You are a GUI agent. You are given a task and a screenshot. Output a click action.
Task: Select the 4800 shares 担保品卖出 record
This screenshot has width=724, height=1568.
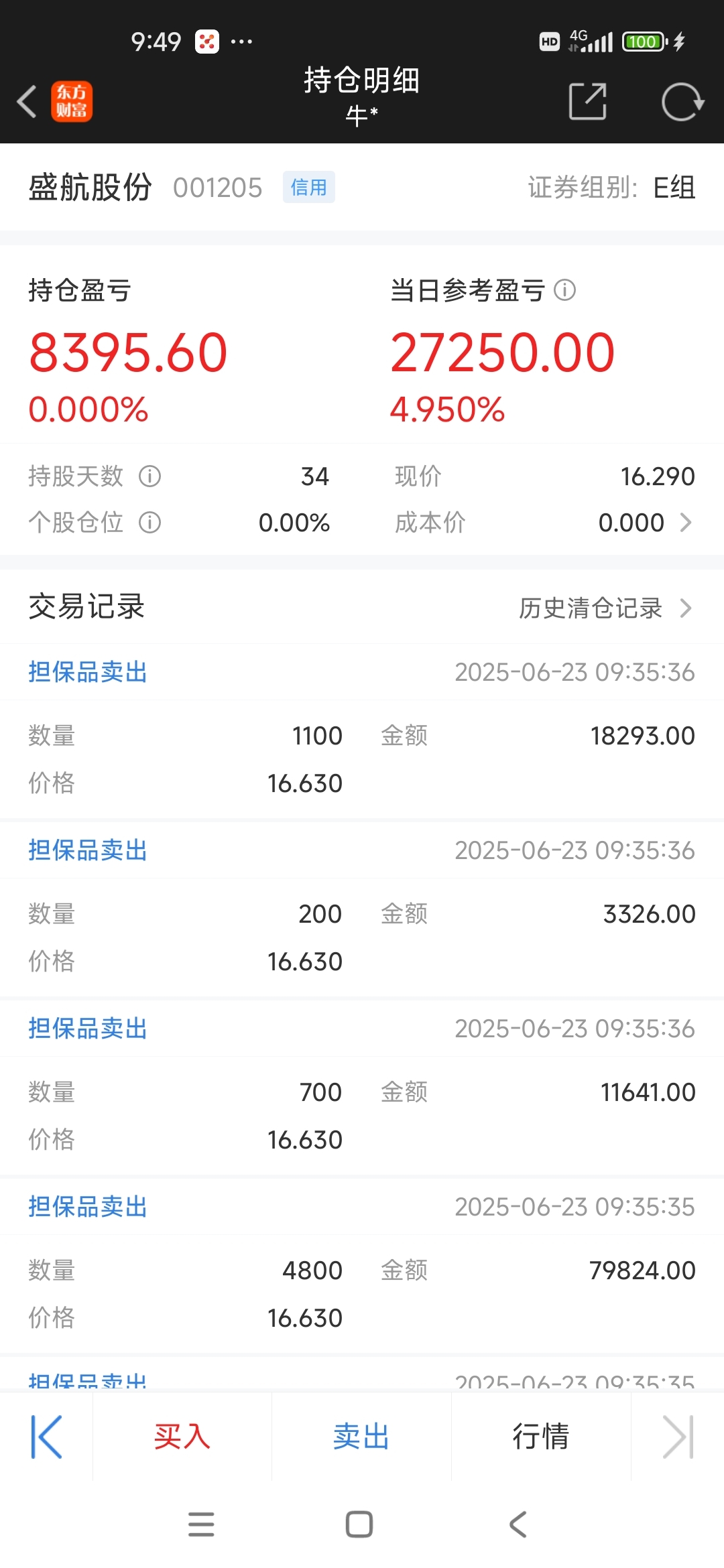(x=362, y=1266)
